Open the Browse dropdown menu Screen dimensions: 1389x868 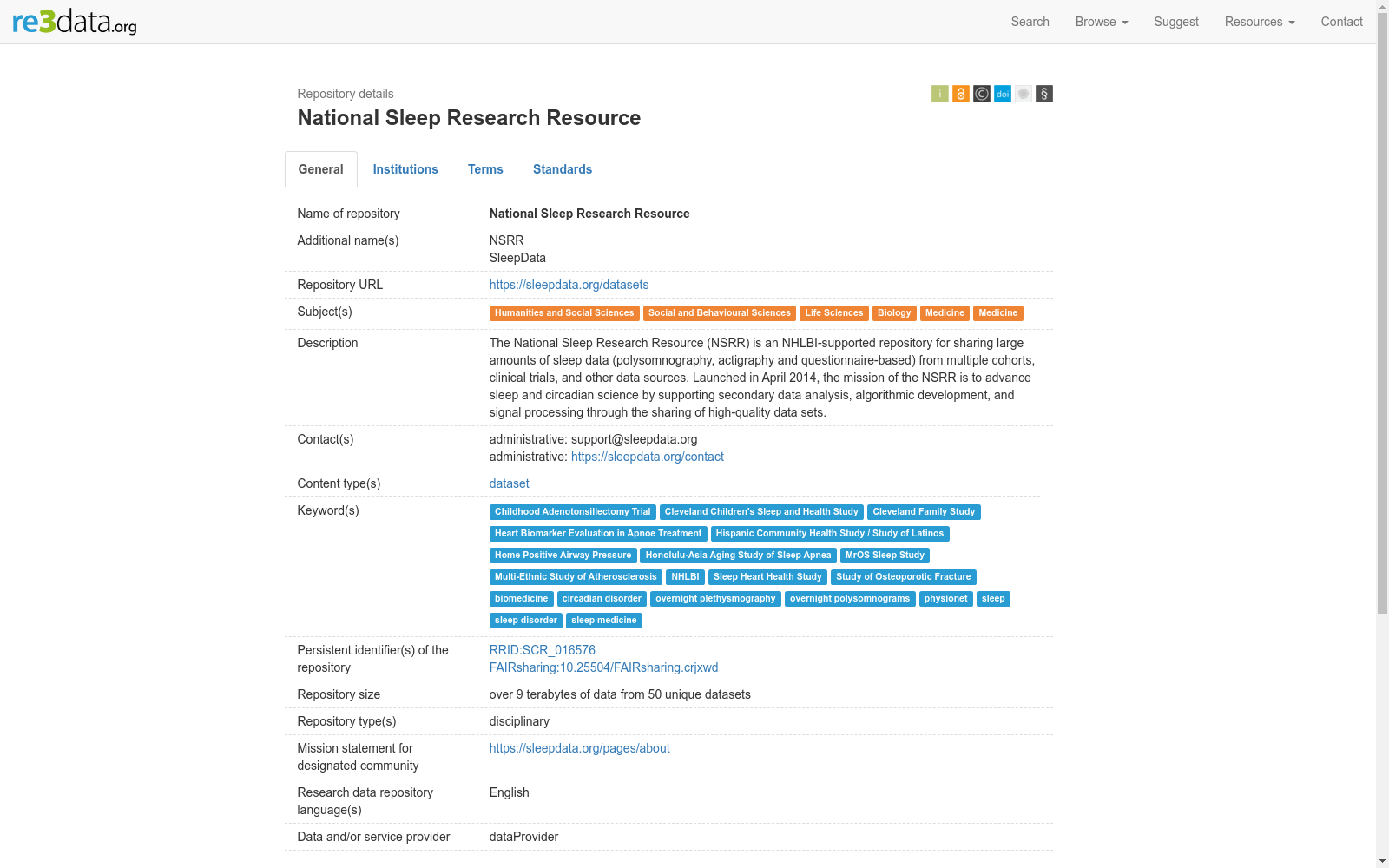pos(1102,22)
